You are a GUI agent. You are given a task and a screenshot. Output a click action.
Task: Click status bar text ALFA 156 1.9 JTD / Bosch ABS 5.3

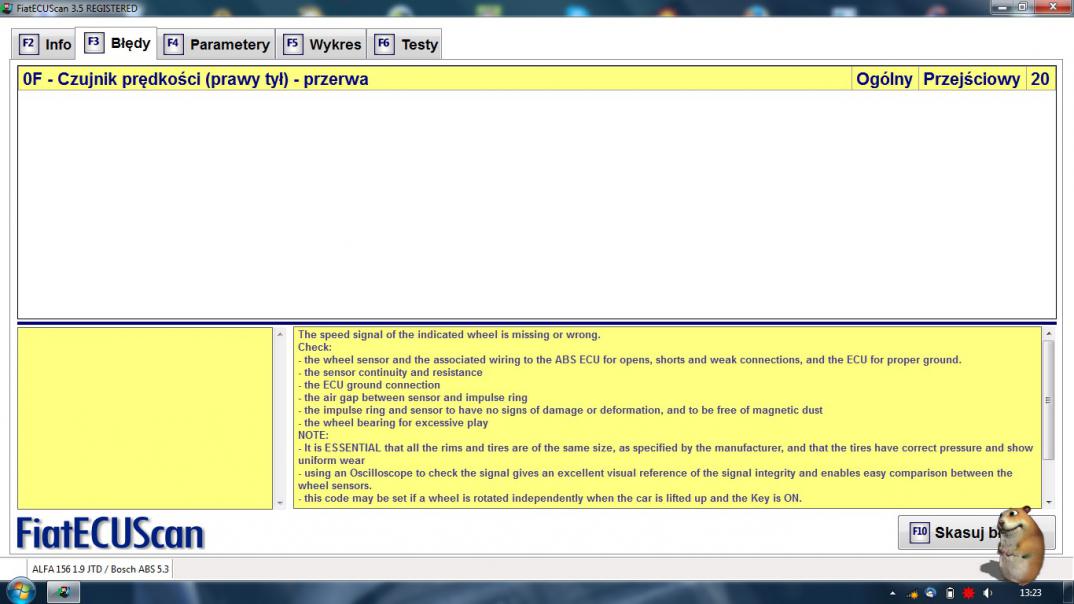100,569
